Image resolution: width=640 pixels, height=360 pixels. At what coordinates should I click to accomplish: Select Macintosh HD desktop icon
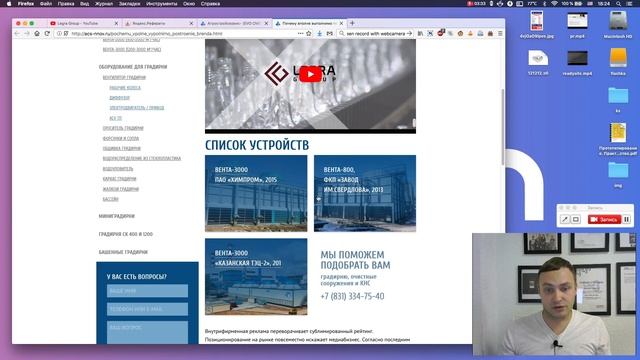[618, 24]
